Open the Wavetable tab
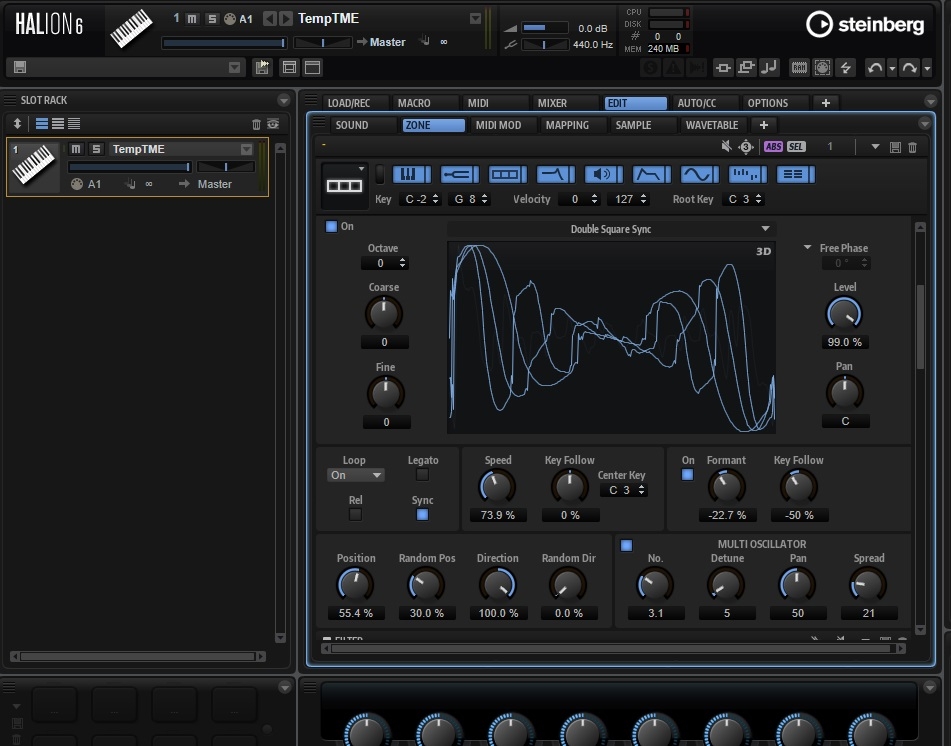Viewport: 951px width, 746px height. pyautogui.click(x=711, y=125)
